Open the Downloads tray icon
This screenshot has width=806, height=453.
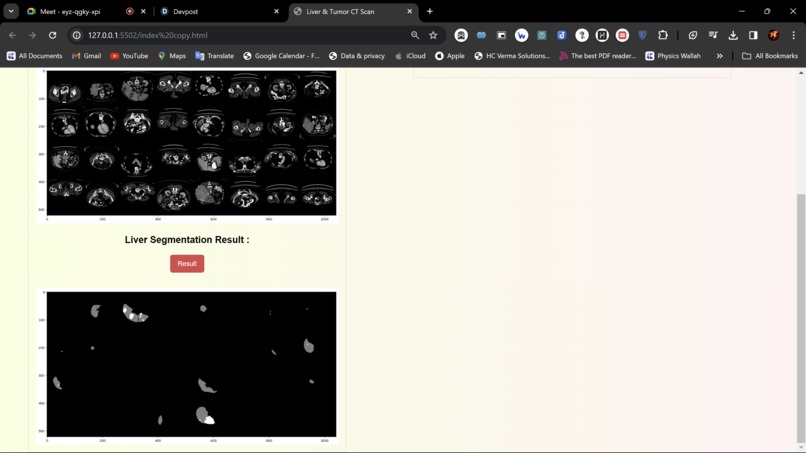pos(733,35)
